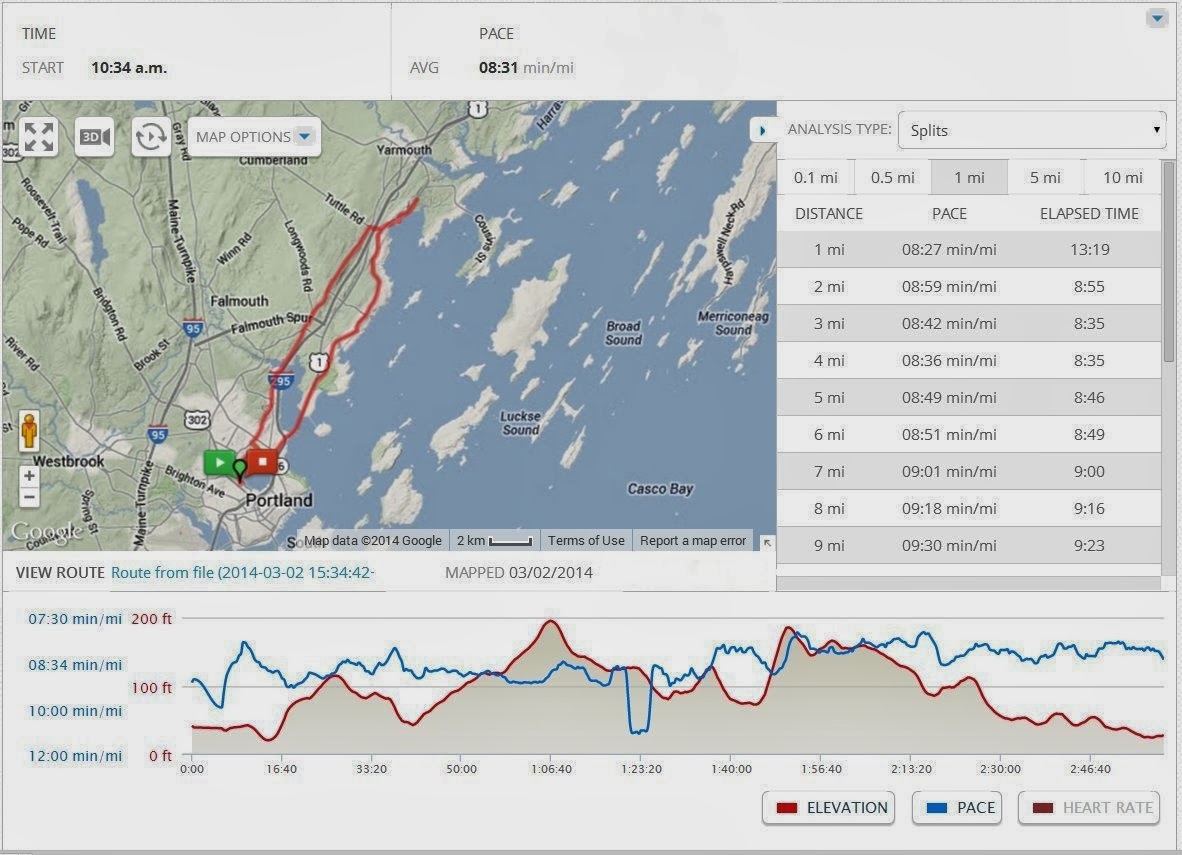Zoom in on the map
The height and width of the screenshot is (855, 1182).
[29, 476]
